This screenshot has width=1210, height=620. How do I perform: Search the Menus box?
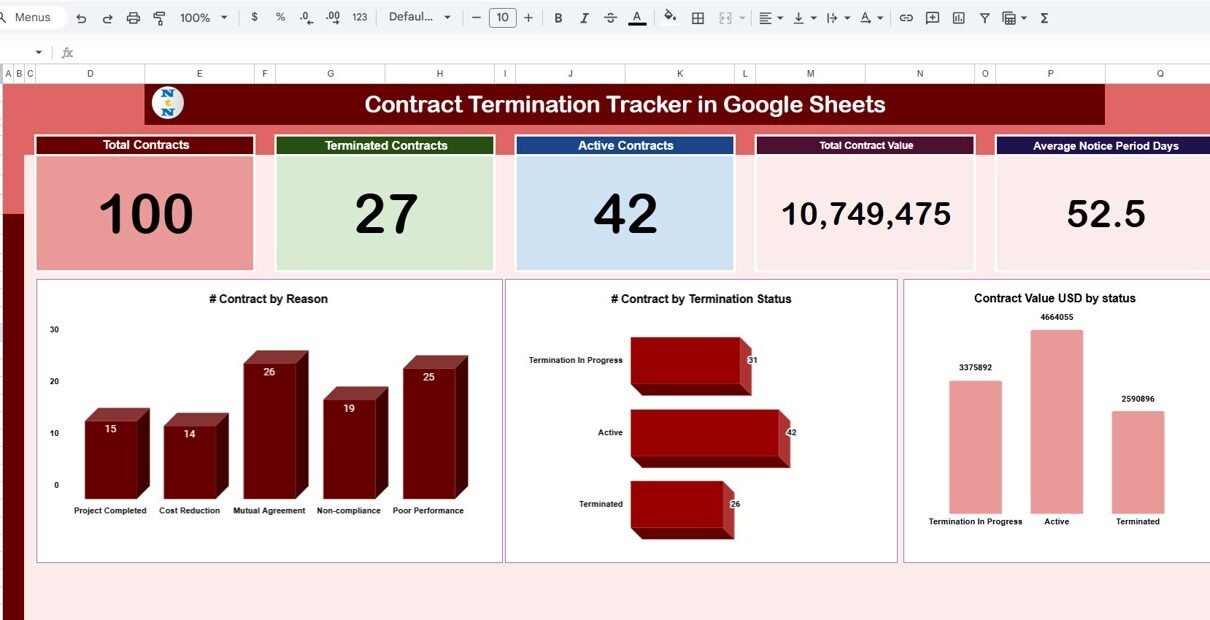click(x=33, y=18)
